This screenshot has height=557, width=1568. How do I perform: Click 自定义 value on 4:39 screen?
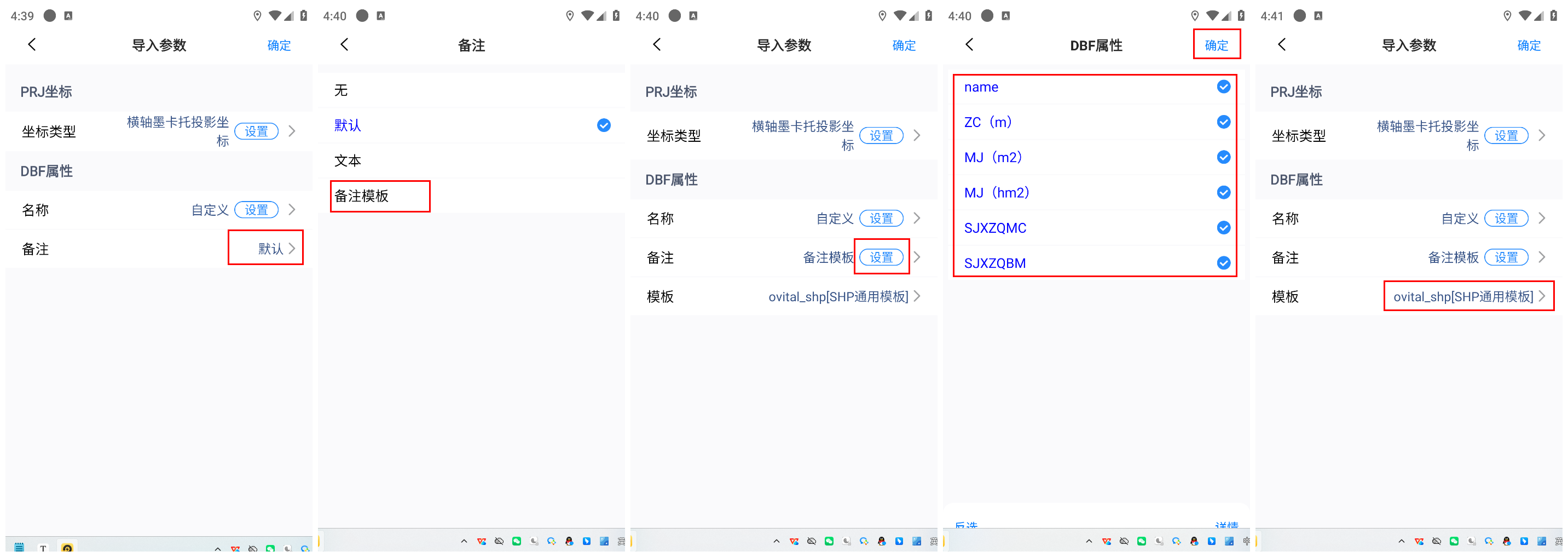(x=210, y=210)
